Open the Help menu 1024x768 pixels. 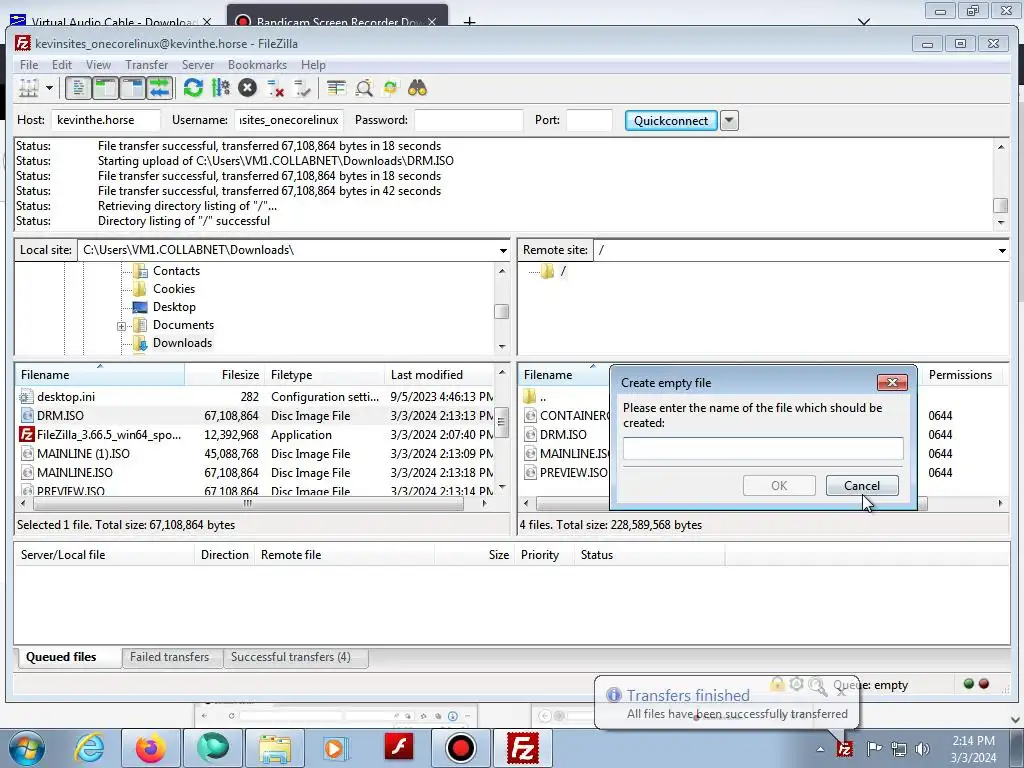tap(313, 65)
